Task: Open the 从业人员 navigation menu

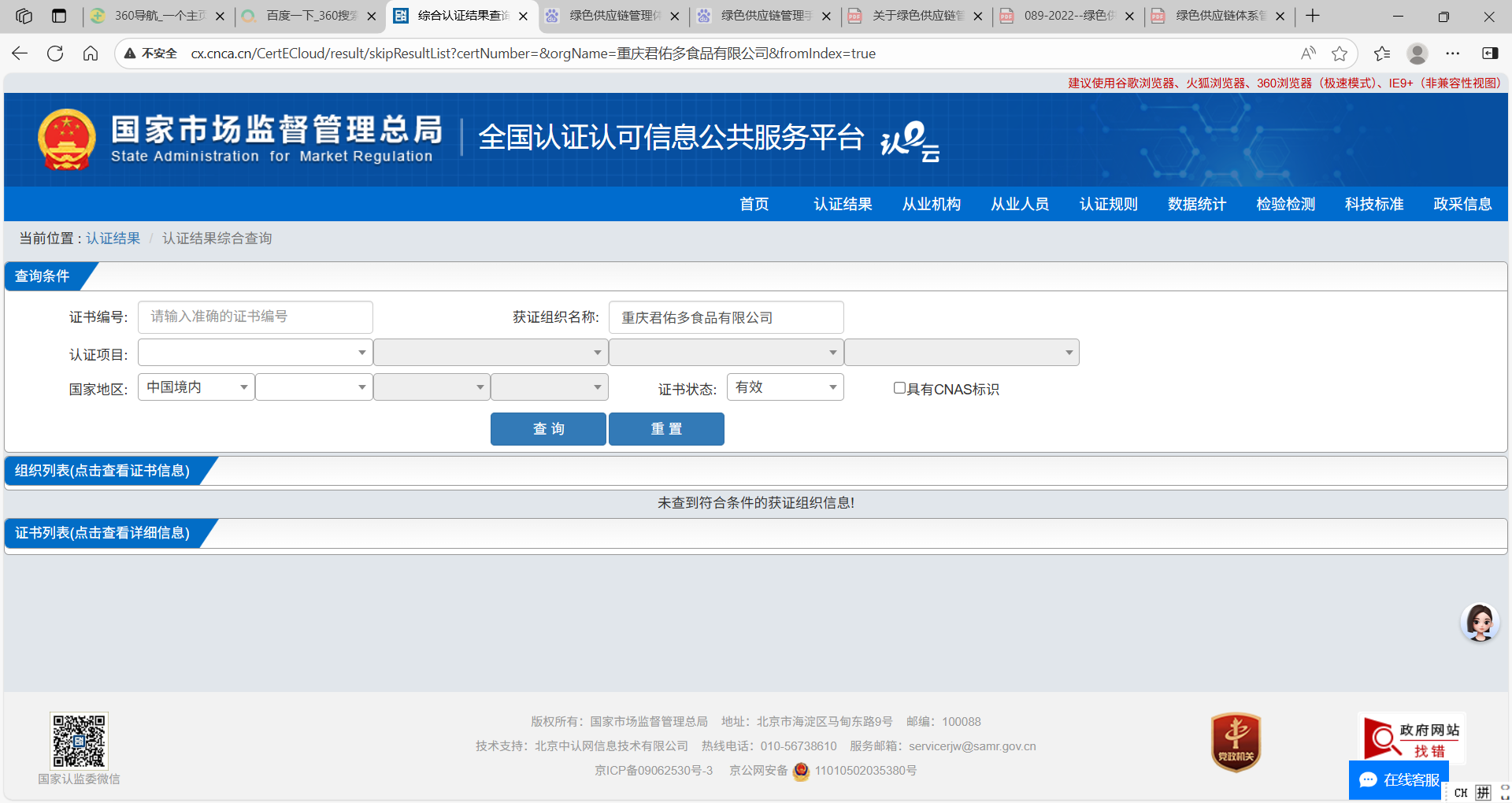Action: click(1020, 205)
